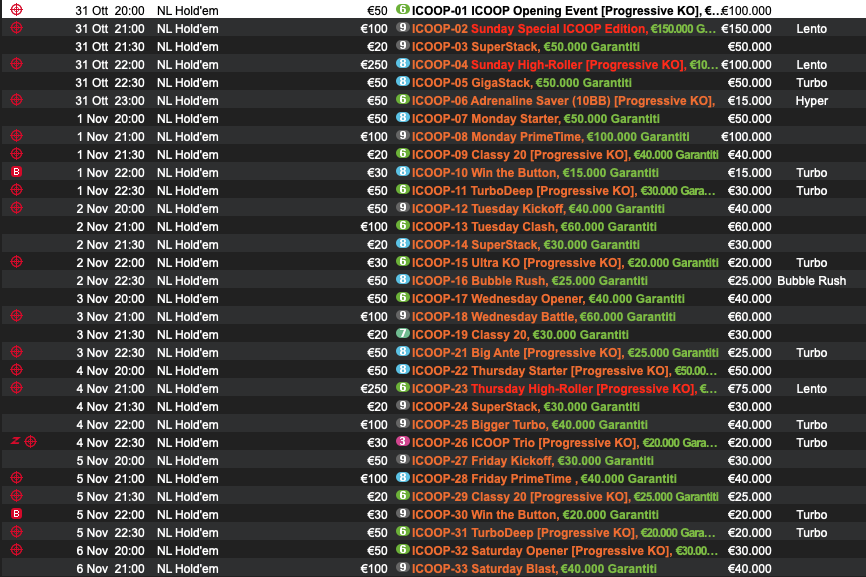Open ICOOP-01 ICOOP Opening Event tournament
Screen dimensions: 866x577
566,10
